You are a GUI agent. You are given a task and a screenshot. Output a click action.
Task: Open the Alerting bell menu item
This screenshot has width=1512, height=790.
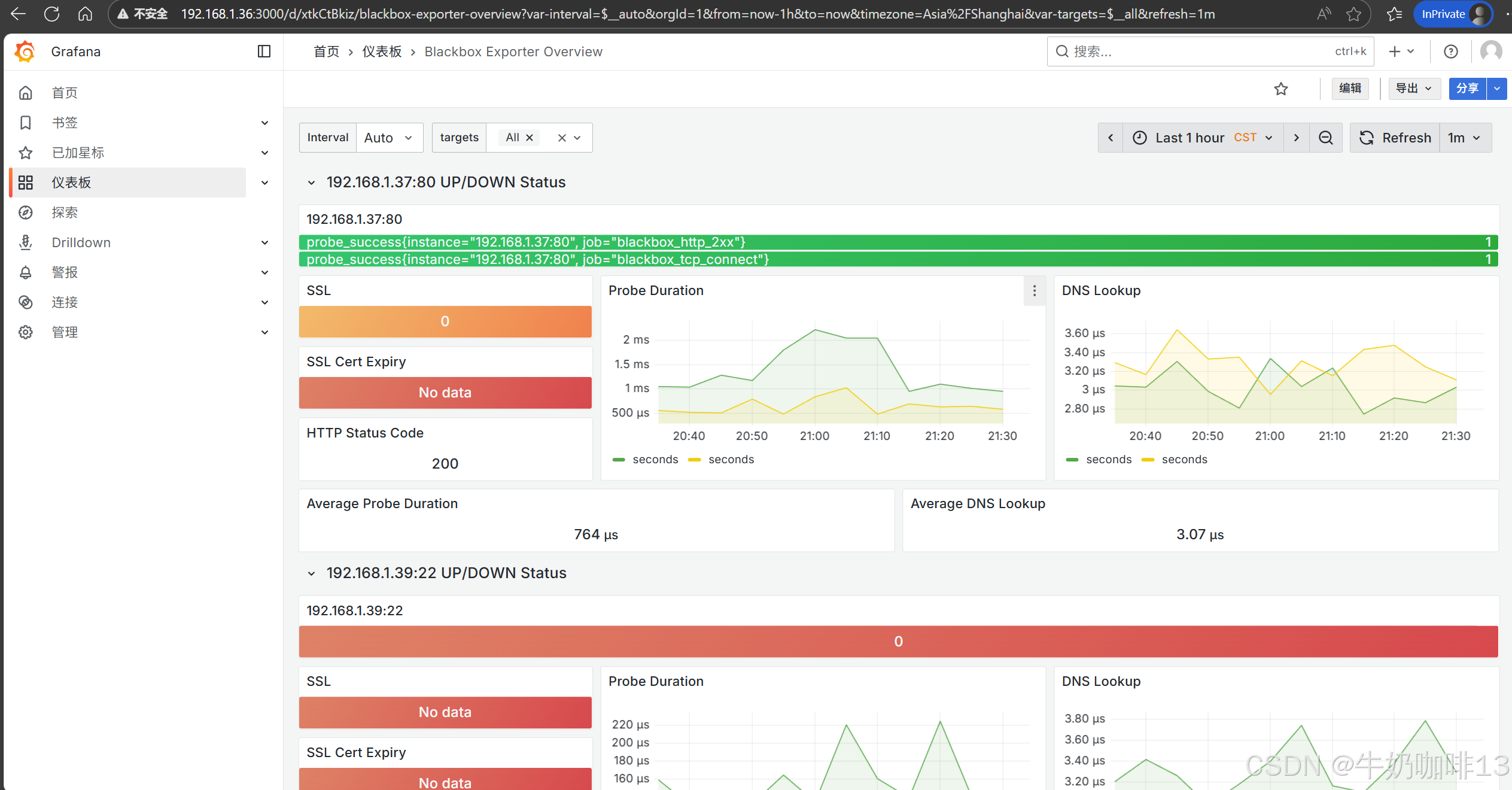pyautogui.click(x=65, y=272)
